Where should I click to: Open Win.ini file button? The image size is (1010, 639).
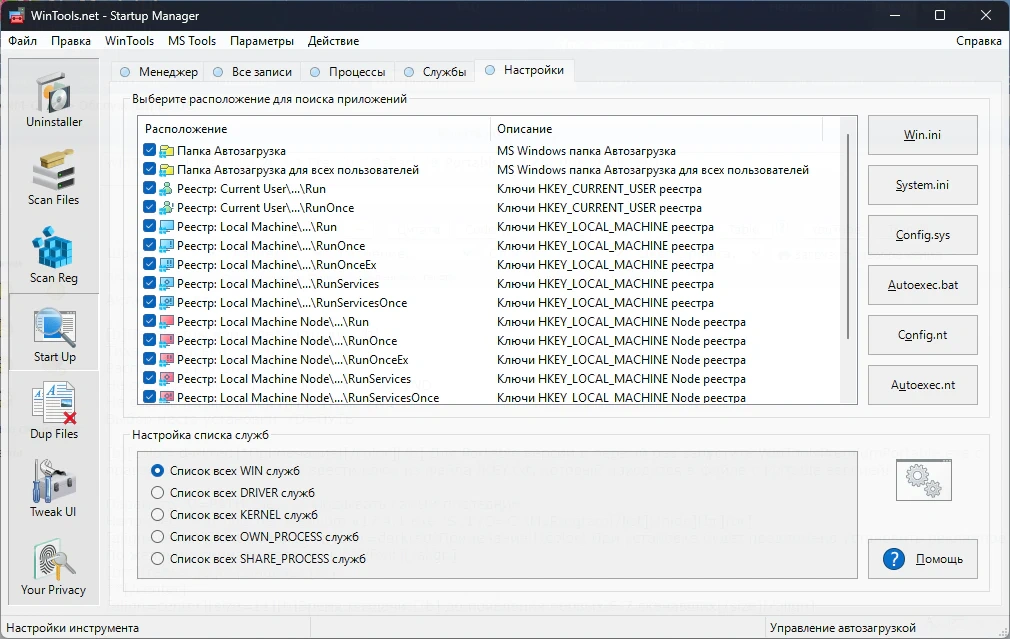pyautogui.click(x=922, y=135)
